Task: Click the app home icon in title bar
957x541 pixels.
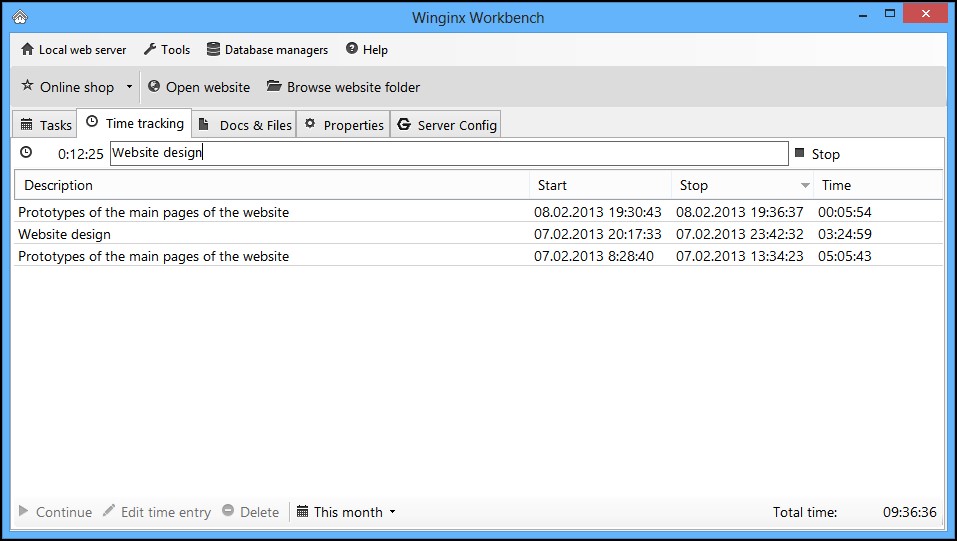Action: (x=19, y=17)
